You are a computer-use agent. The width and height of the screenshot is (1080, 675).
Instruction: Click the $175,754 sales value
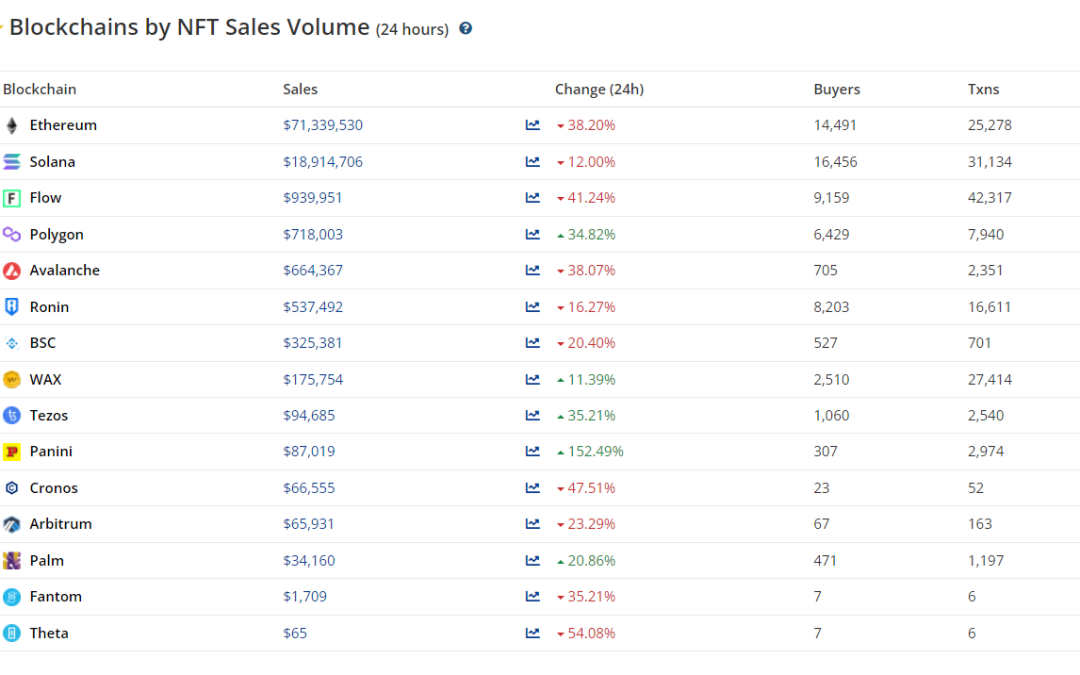point(313,380)
